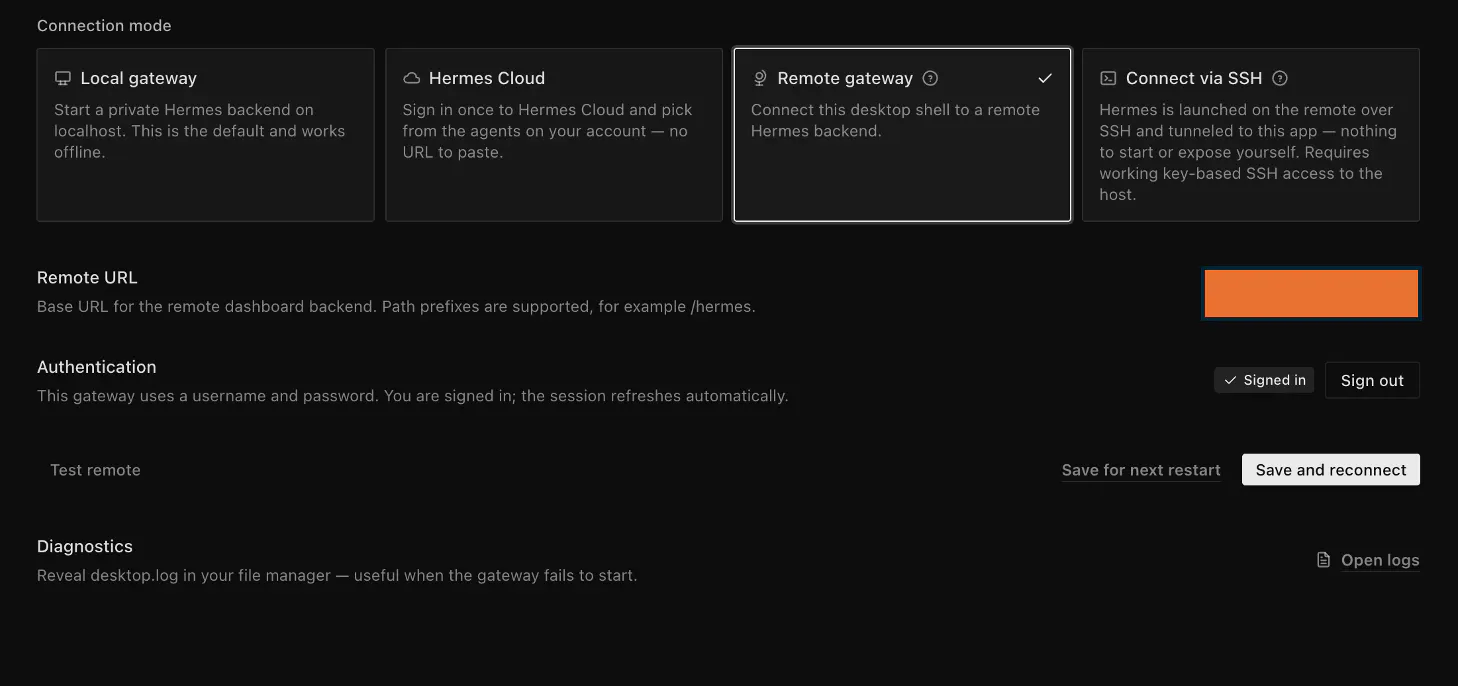Viewport: 1458px width, 686px height.
Task: Click the Authentication heading label
Action: [97, 367]
